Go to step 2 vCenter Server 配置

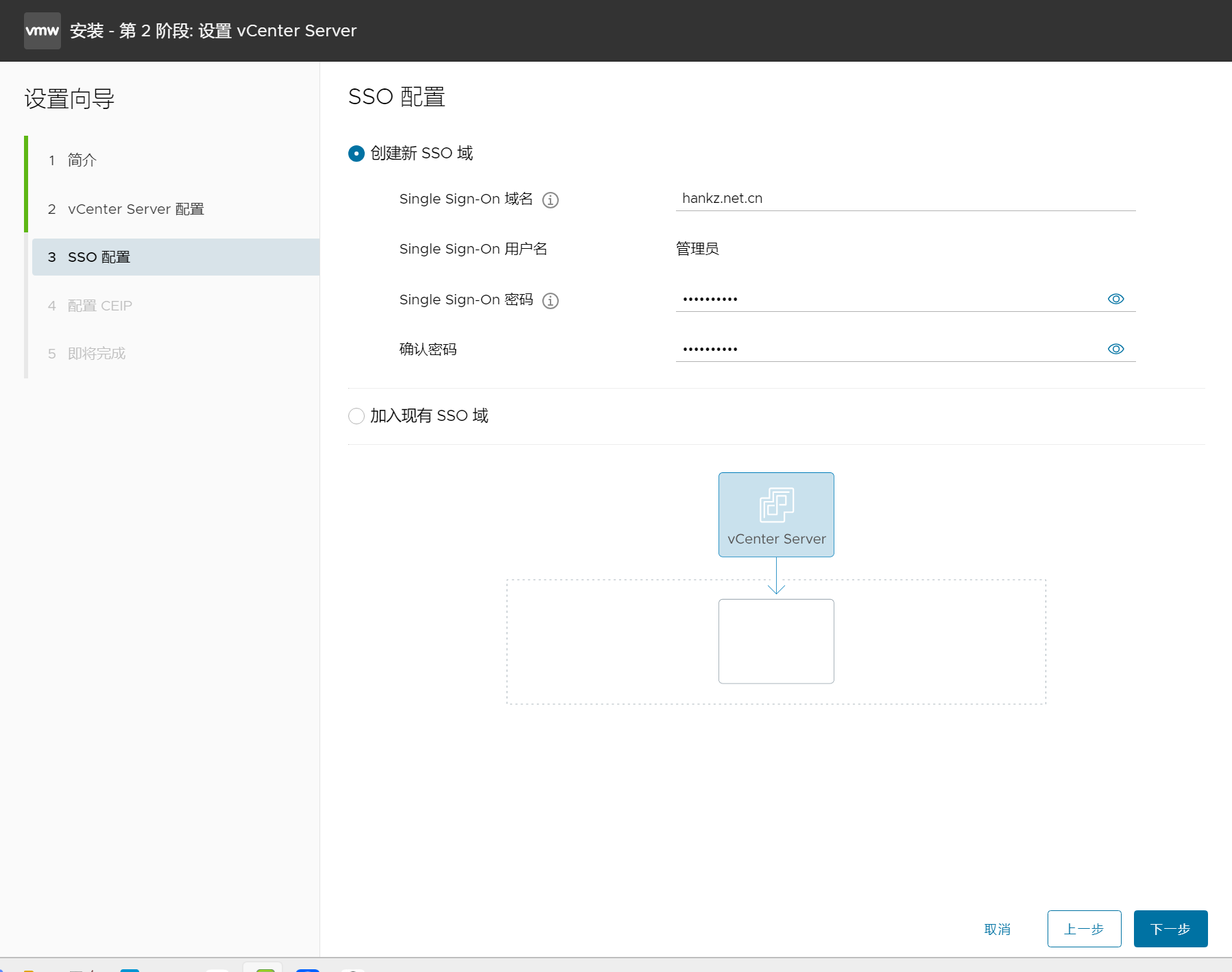coord(176,209)
